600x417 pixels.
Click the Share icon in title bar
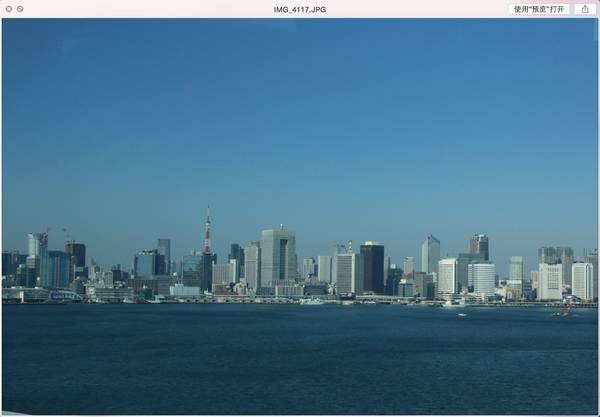(585, 9)
